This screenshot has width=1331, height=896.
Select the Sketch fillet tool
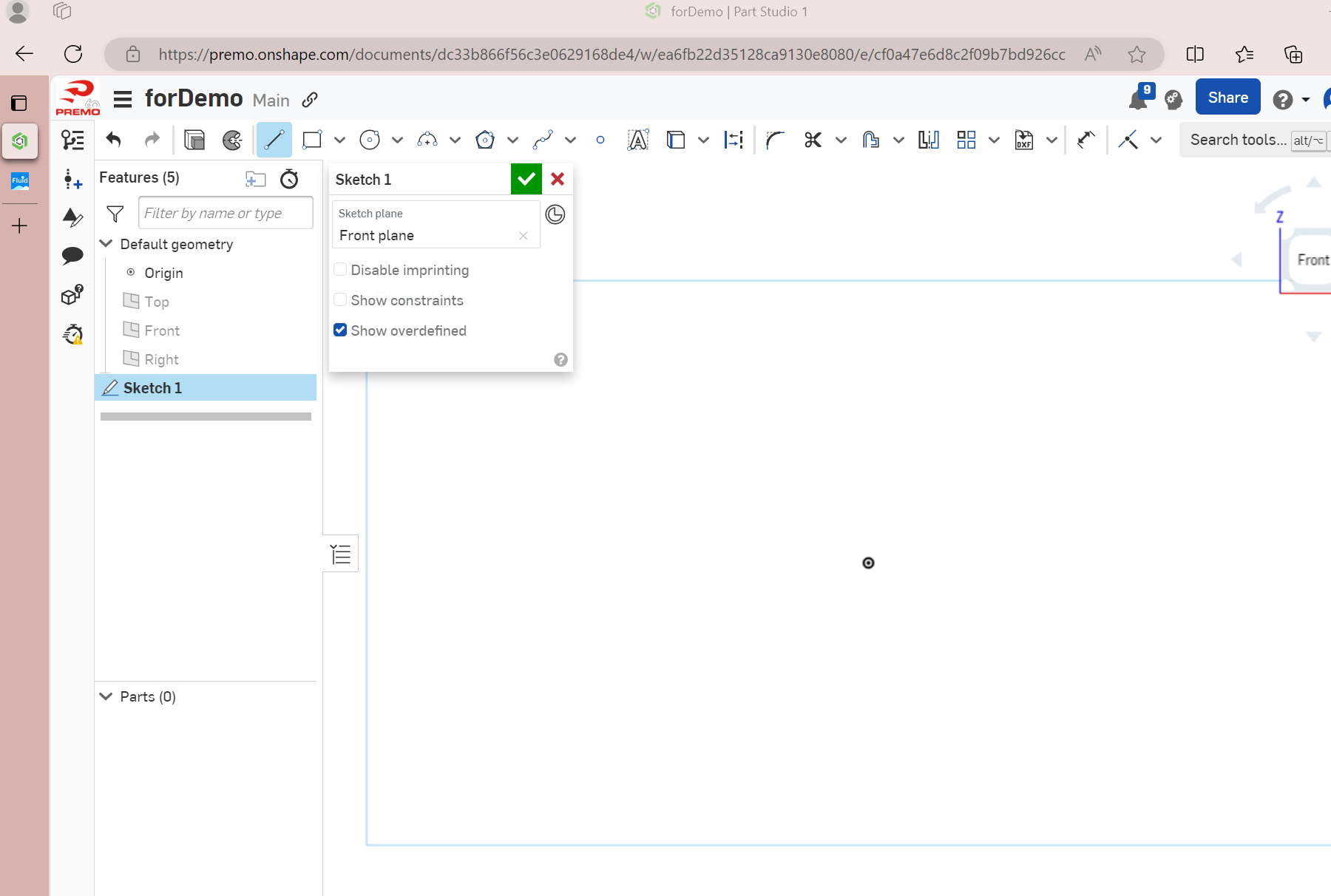point(774,140)
